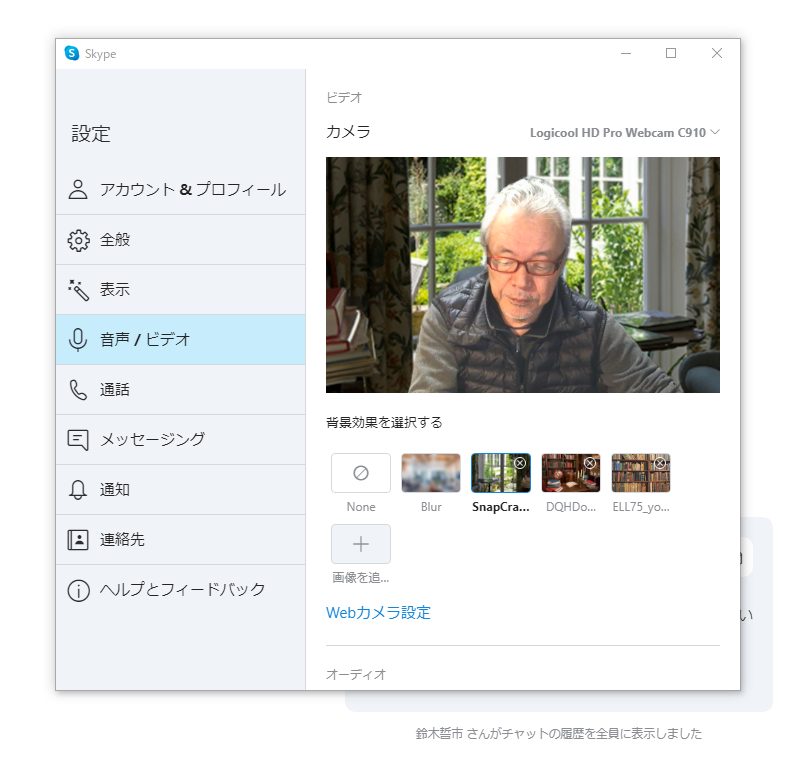Maximize the Skype settings window
Image resolution: width=788 pixels, height=768 pixels.
click(x=671, y=54)
